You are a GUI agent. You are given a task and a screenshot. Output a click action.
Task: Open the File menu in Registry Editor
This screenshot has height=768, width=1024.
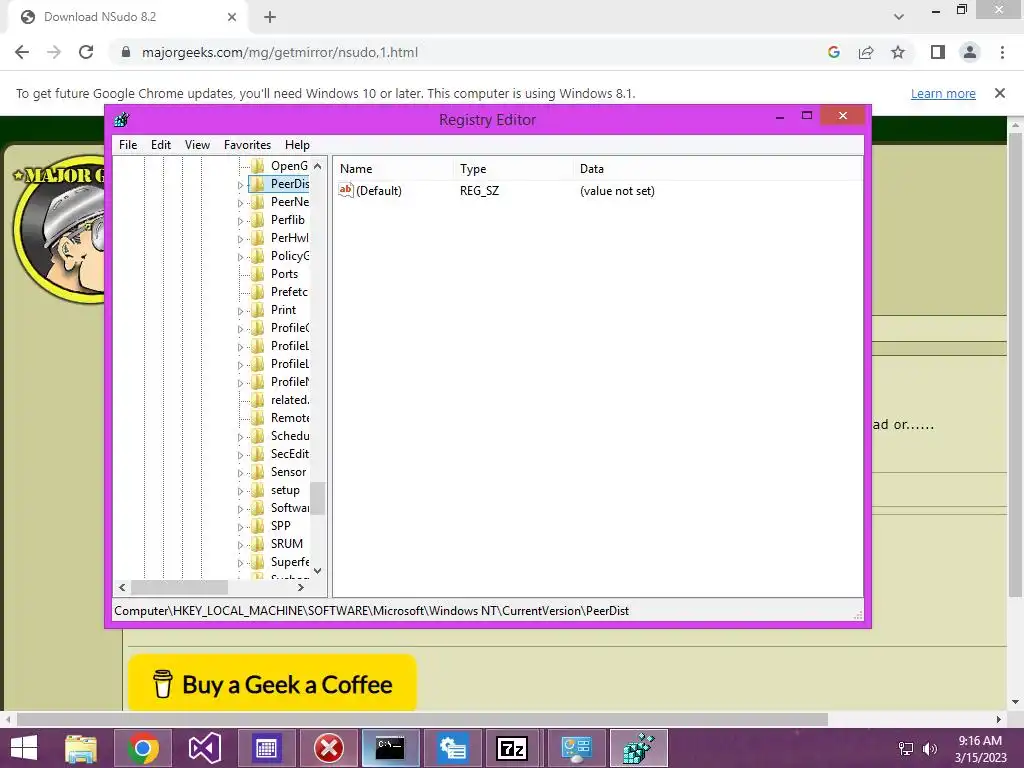click(128, 145)
